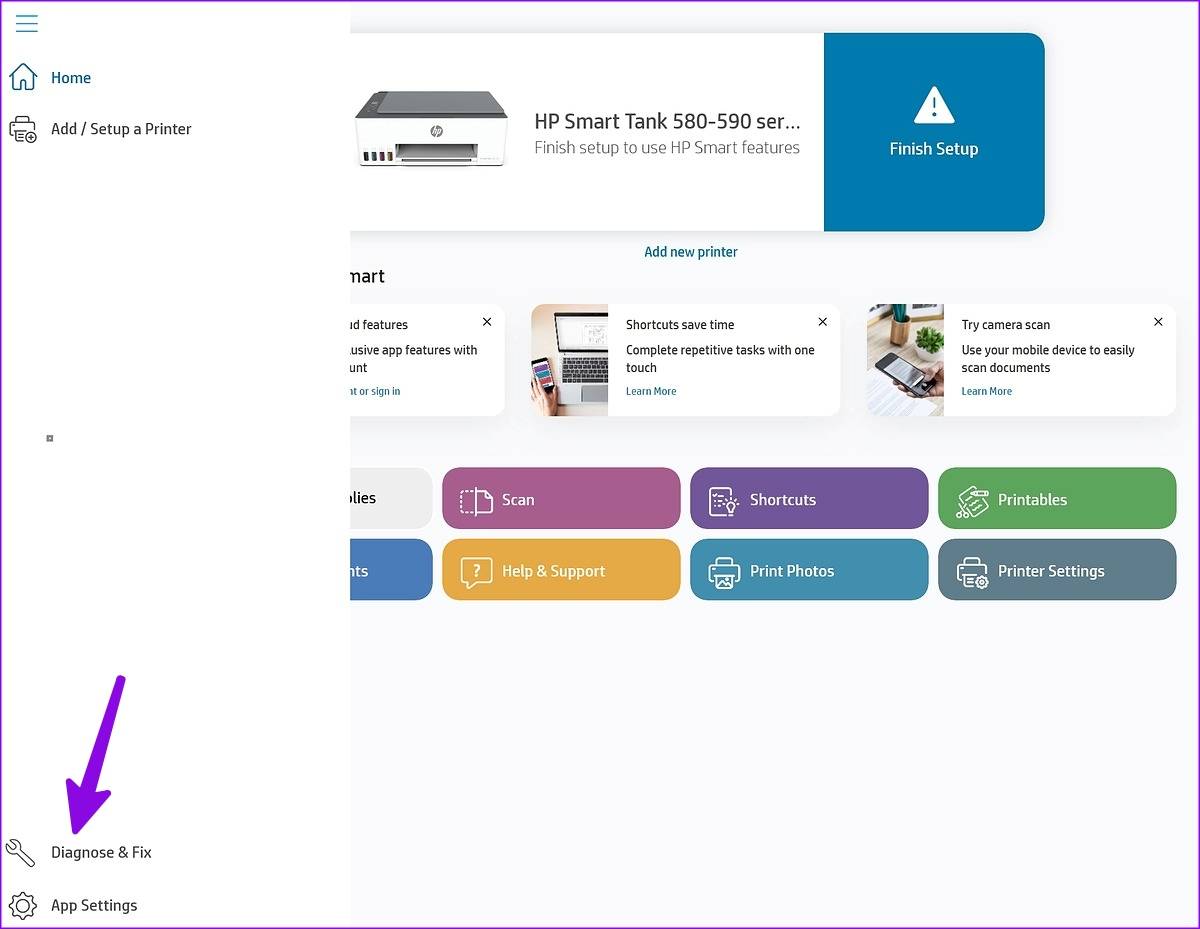The height and width of the screenshot is (929, 1200).
Task: Open the Print Photos tile
Action: click(x=808, y=571)
